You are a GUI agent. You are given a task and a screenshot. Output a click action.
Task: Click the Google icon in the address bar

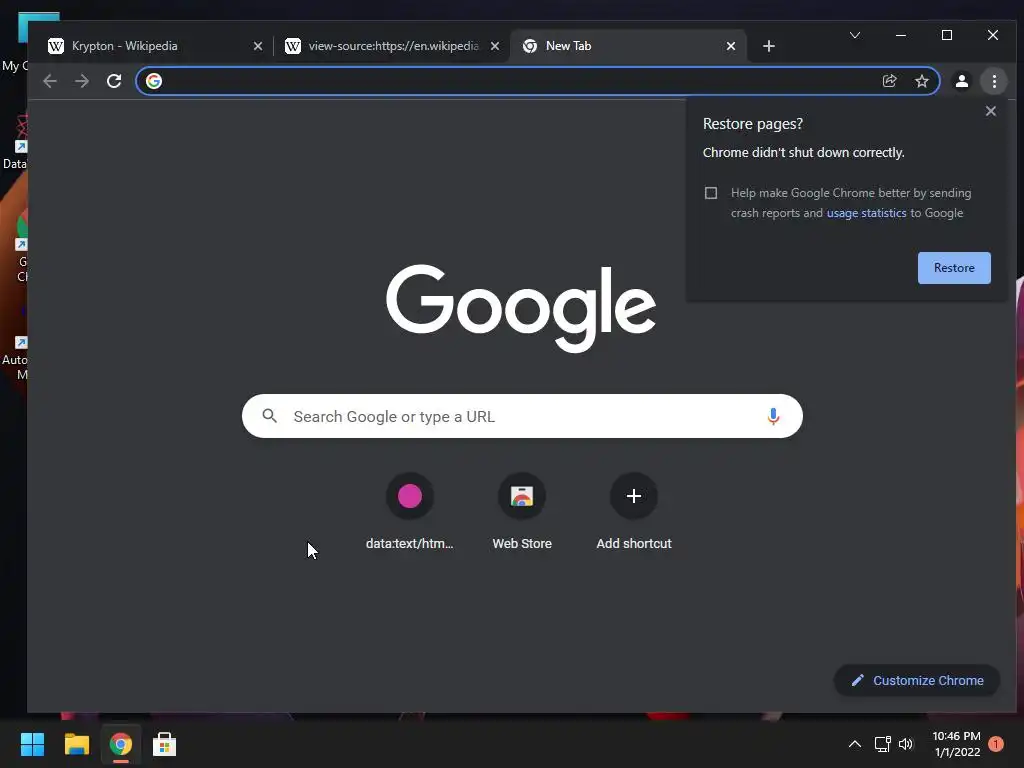tap(154, 81)
